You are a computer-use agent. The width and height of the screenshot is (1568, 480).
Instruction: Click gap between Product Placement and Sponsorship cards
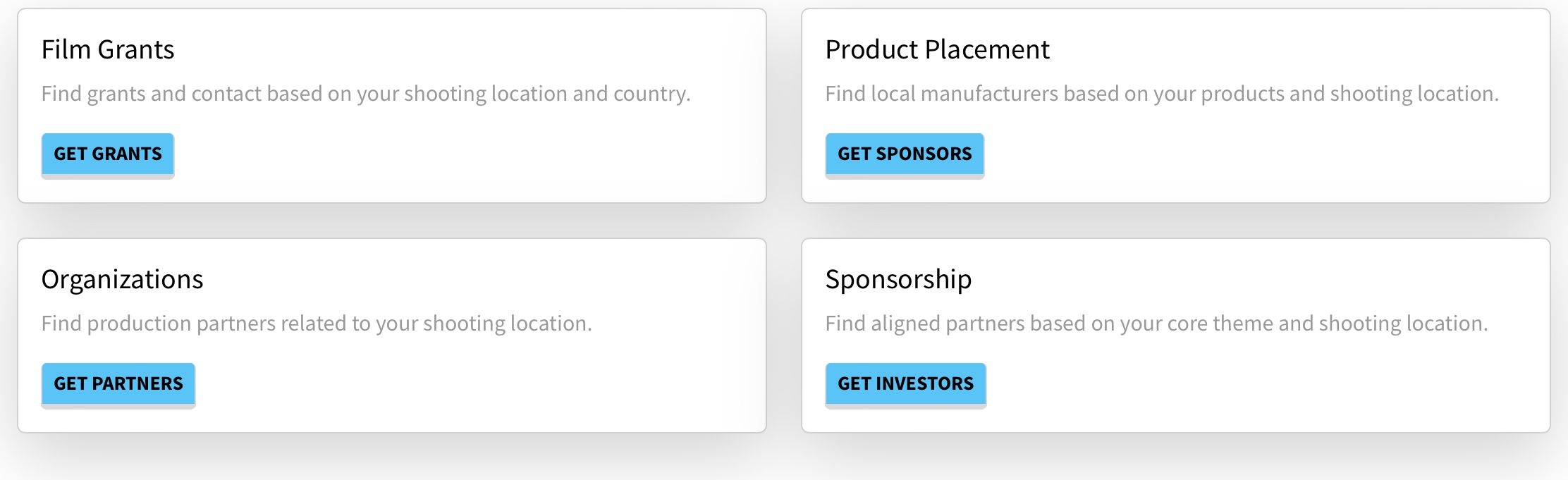point(1175,221)
